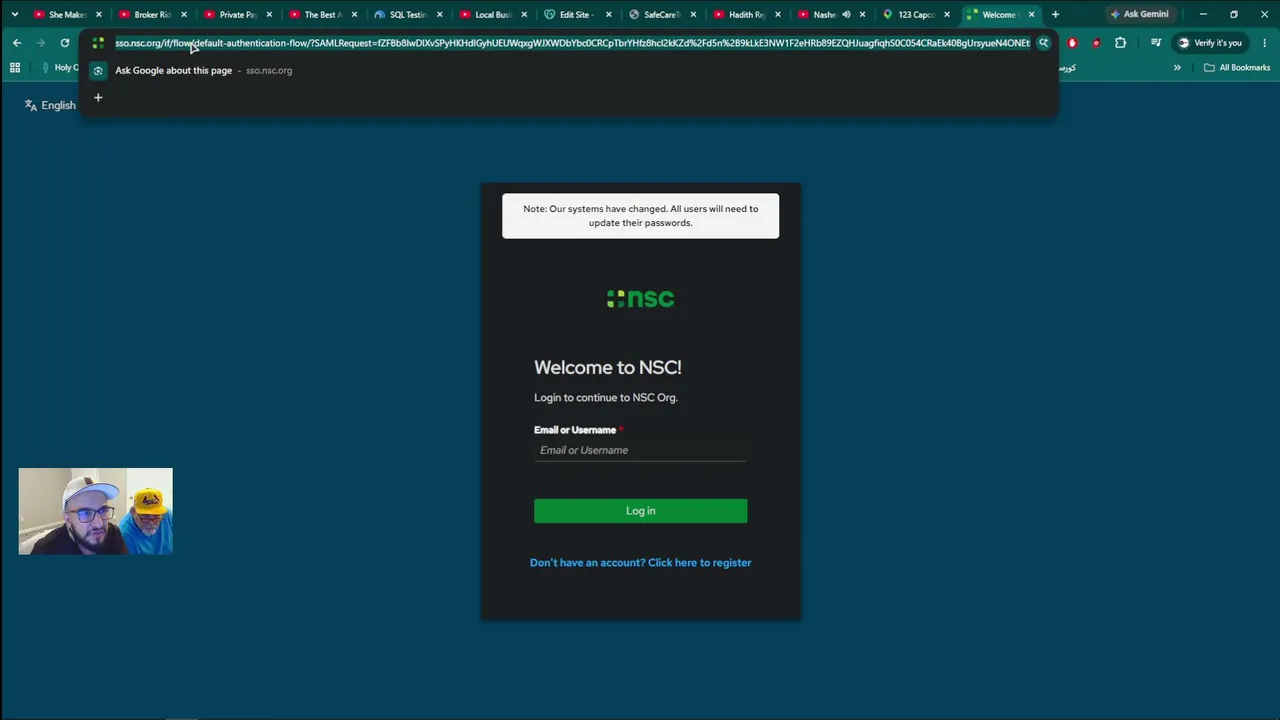Viewport: 1280px width, 720px height.
Task: Click the red record extension icon
Action: click(1096, 43)
